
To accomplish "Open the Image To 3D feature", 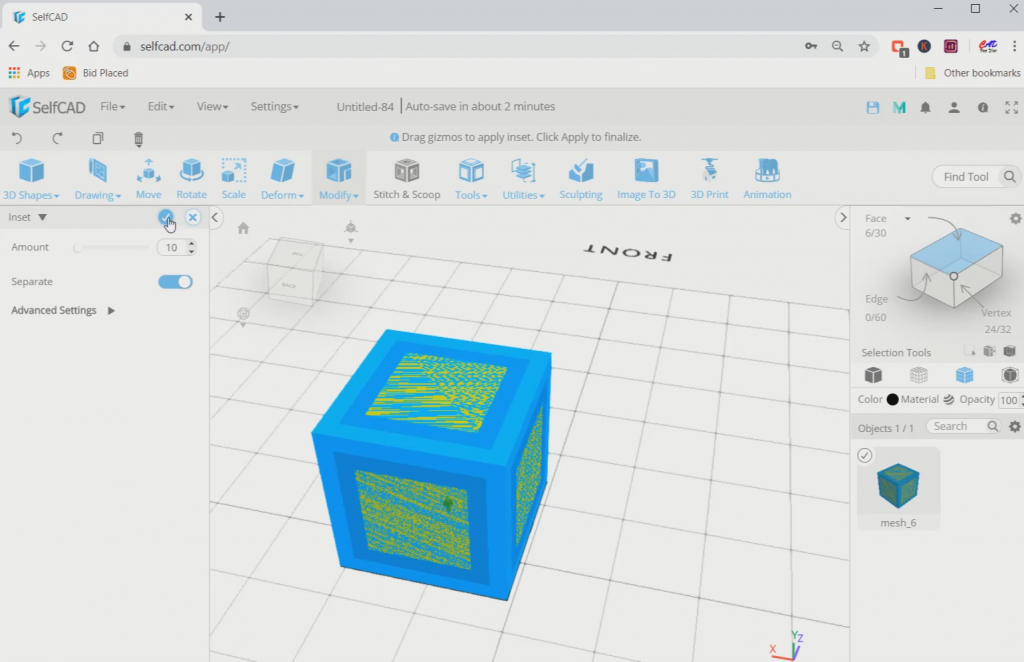I will [646, 177].
